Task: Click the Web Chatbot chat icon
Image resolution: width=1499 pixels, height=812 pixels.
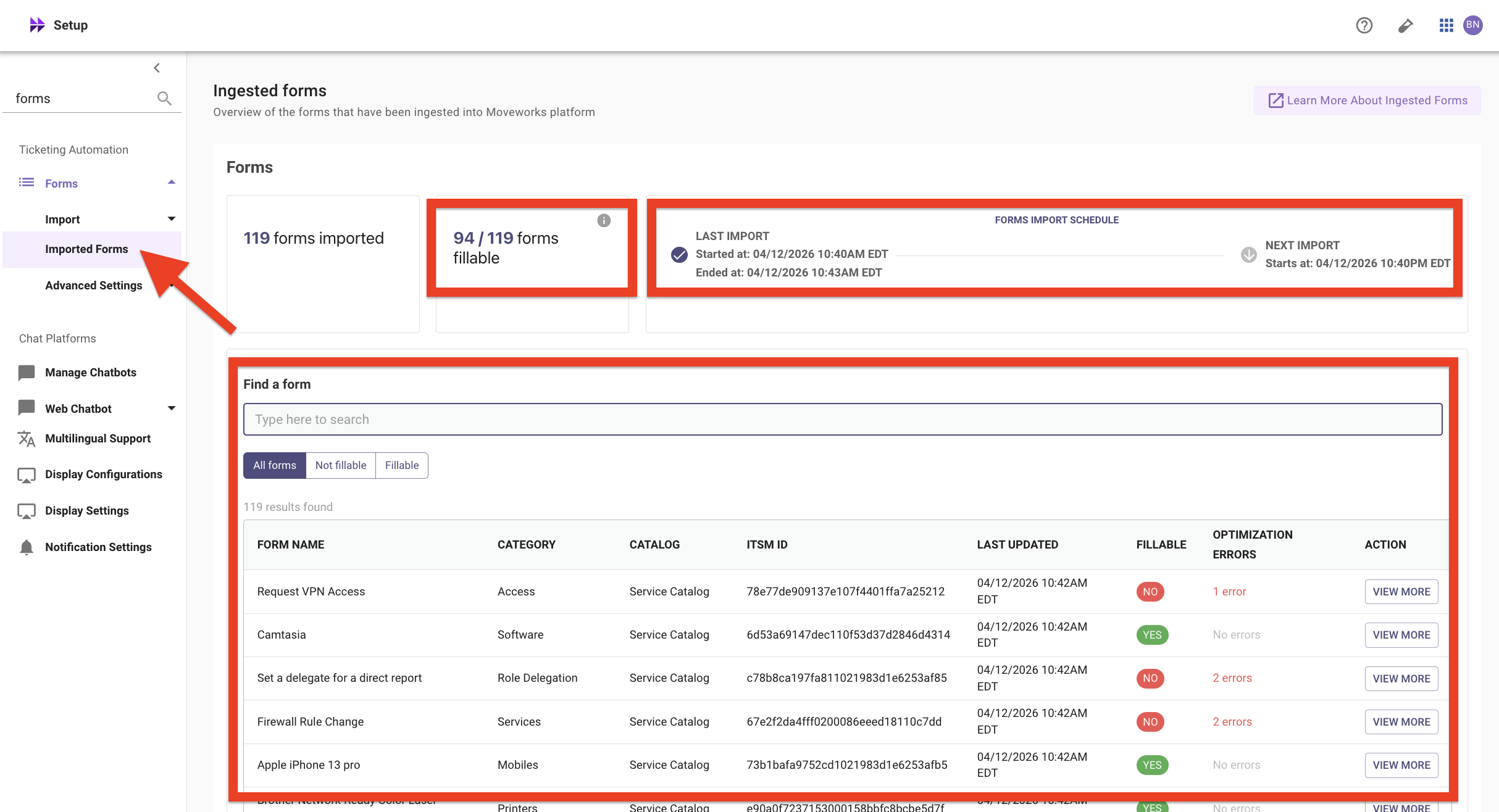Action: point(27,408)
